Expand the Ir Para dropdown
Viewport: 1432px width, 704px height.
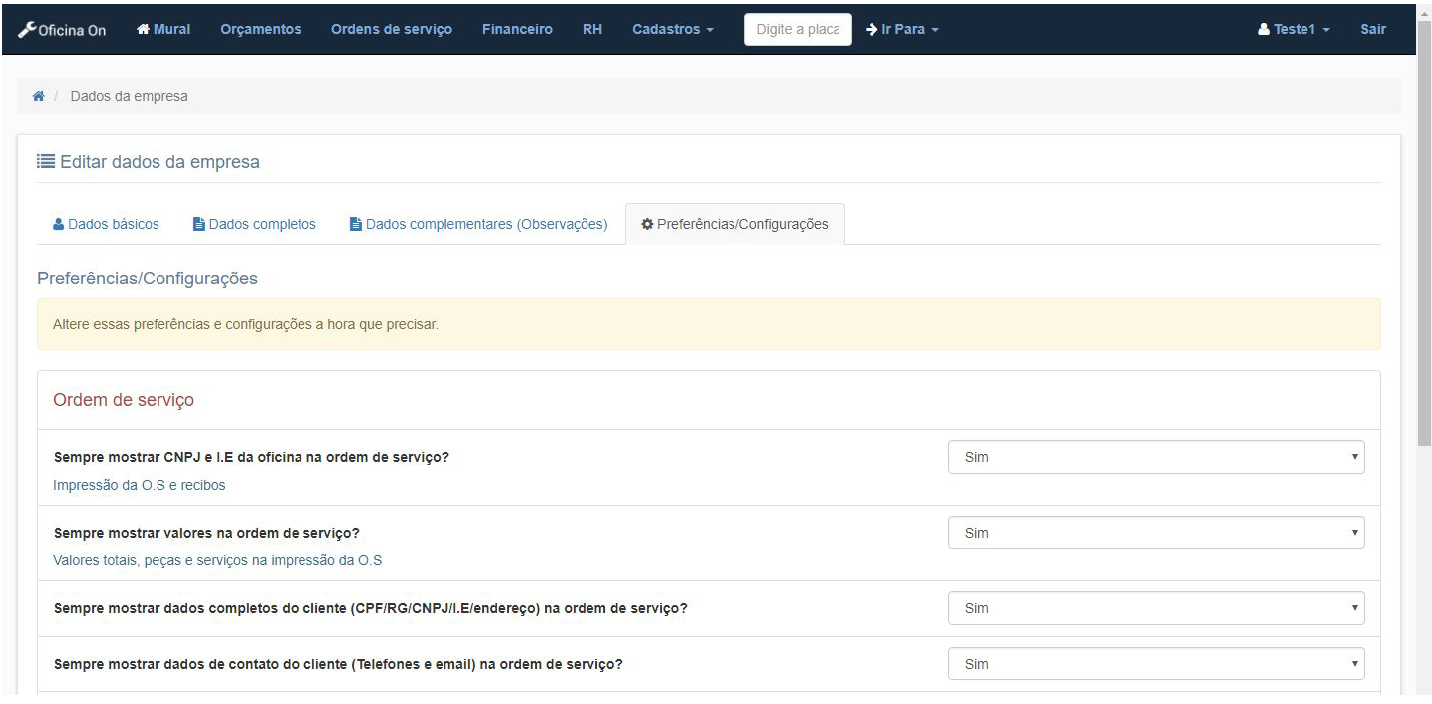[x=902, y=29]
